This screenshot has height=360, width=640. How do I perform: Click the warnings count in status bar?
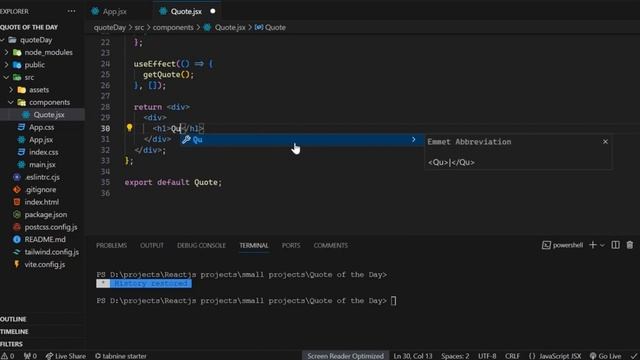[x=7, y=356]
